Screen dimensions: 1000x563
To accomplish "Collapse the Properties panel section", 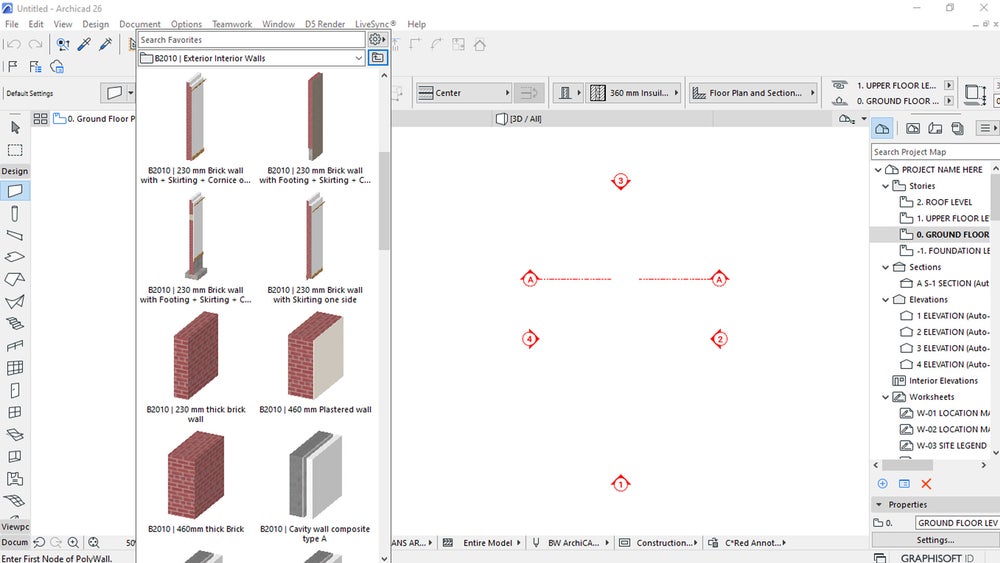I will pos(879,504).
